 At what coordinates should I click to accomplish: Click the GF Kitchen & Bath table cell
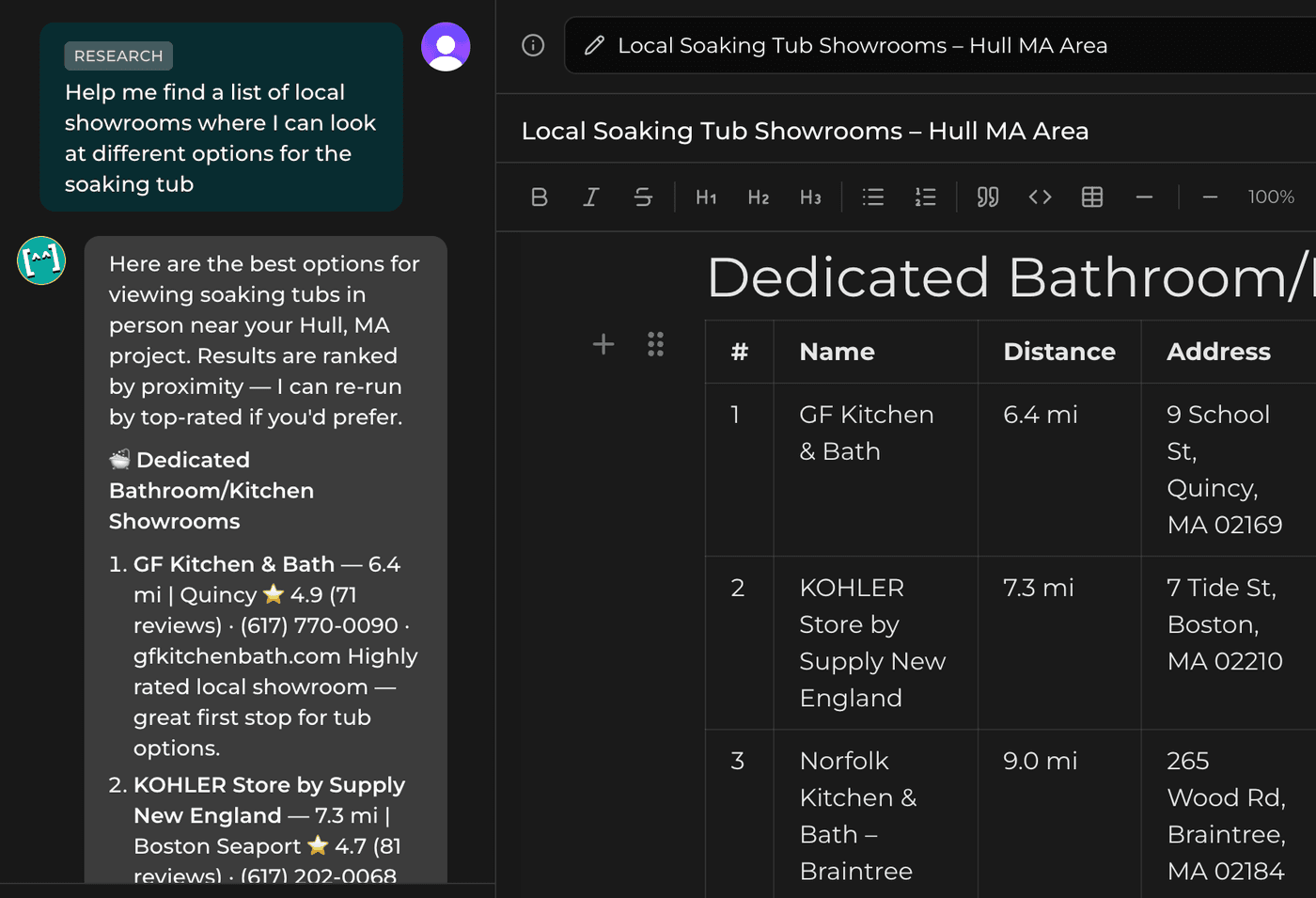876,469
